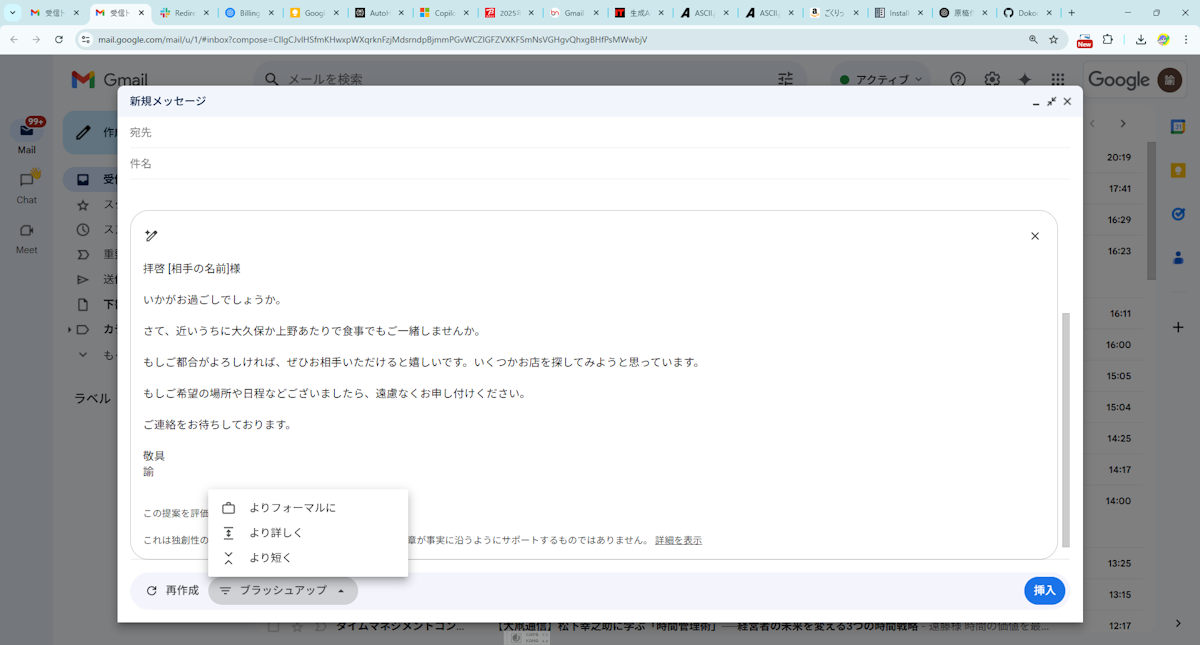Image resolution: width=1200 pixels, height=645 pixels.
Task: Open the 詳細を表示 link
Action: (678, 540)
